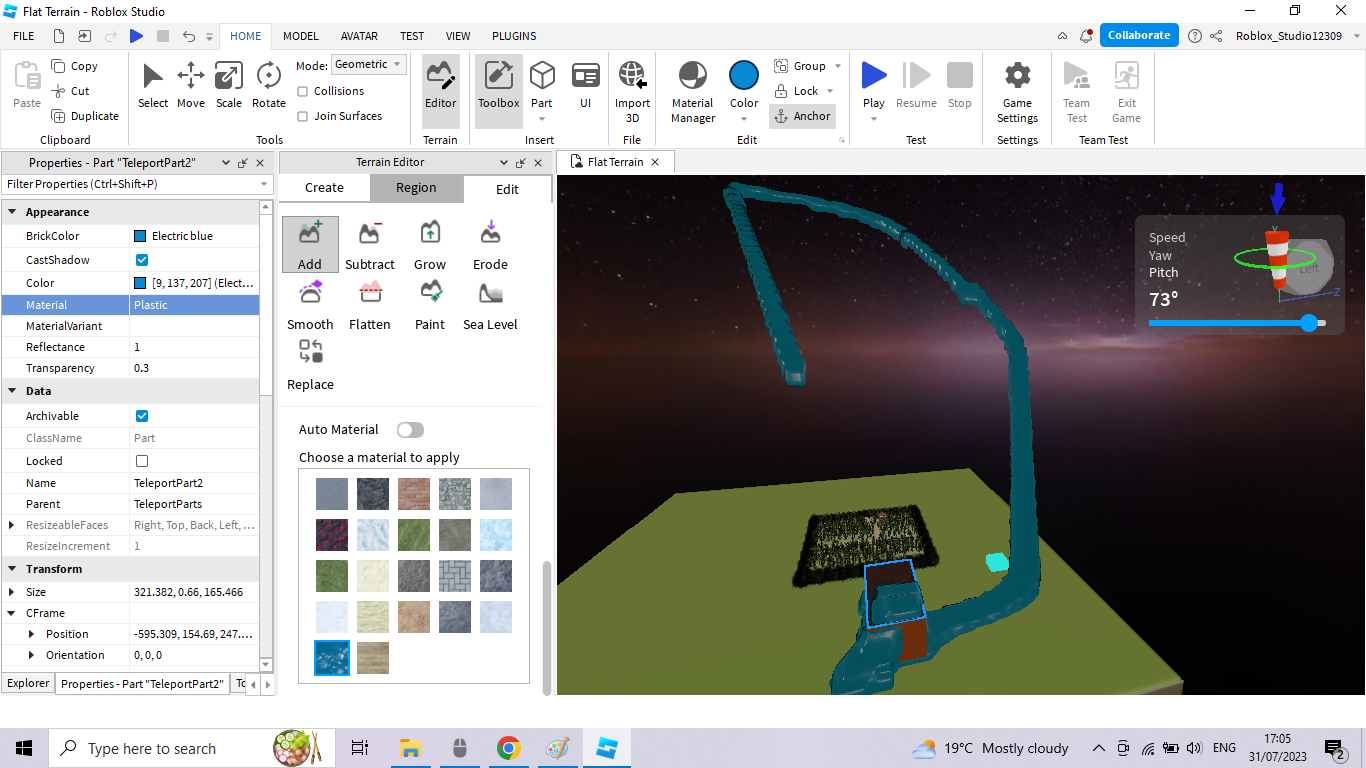Click the Name value TeleportPart2
The height and width of the screenshot is (768, 1366).
(169, 483)
